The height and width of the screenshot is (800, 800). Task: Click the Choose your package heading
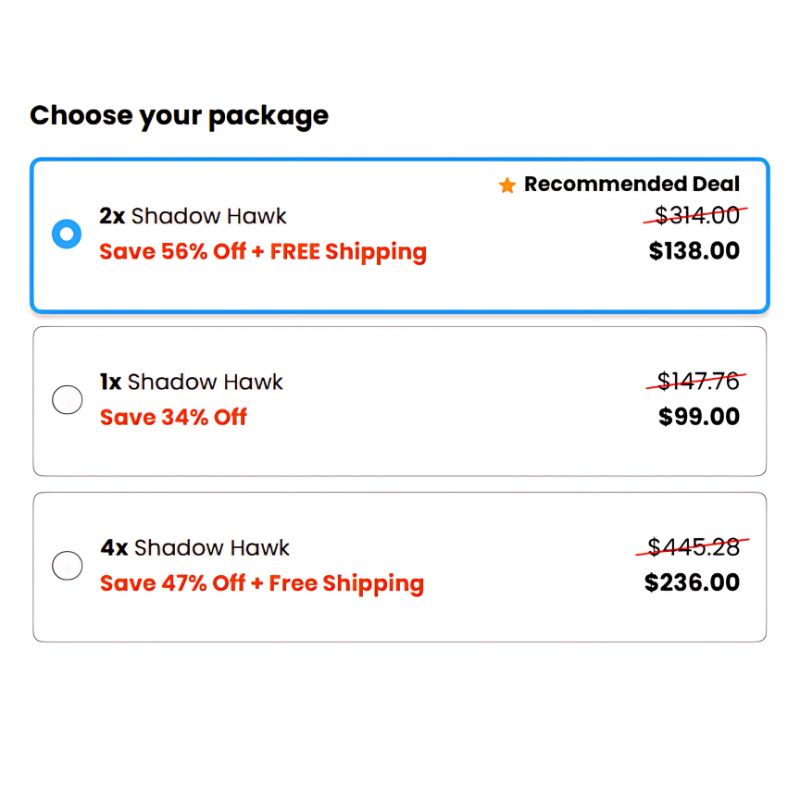pos(179,116)
